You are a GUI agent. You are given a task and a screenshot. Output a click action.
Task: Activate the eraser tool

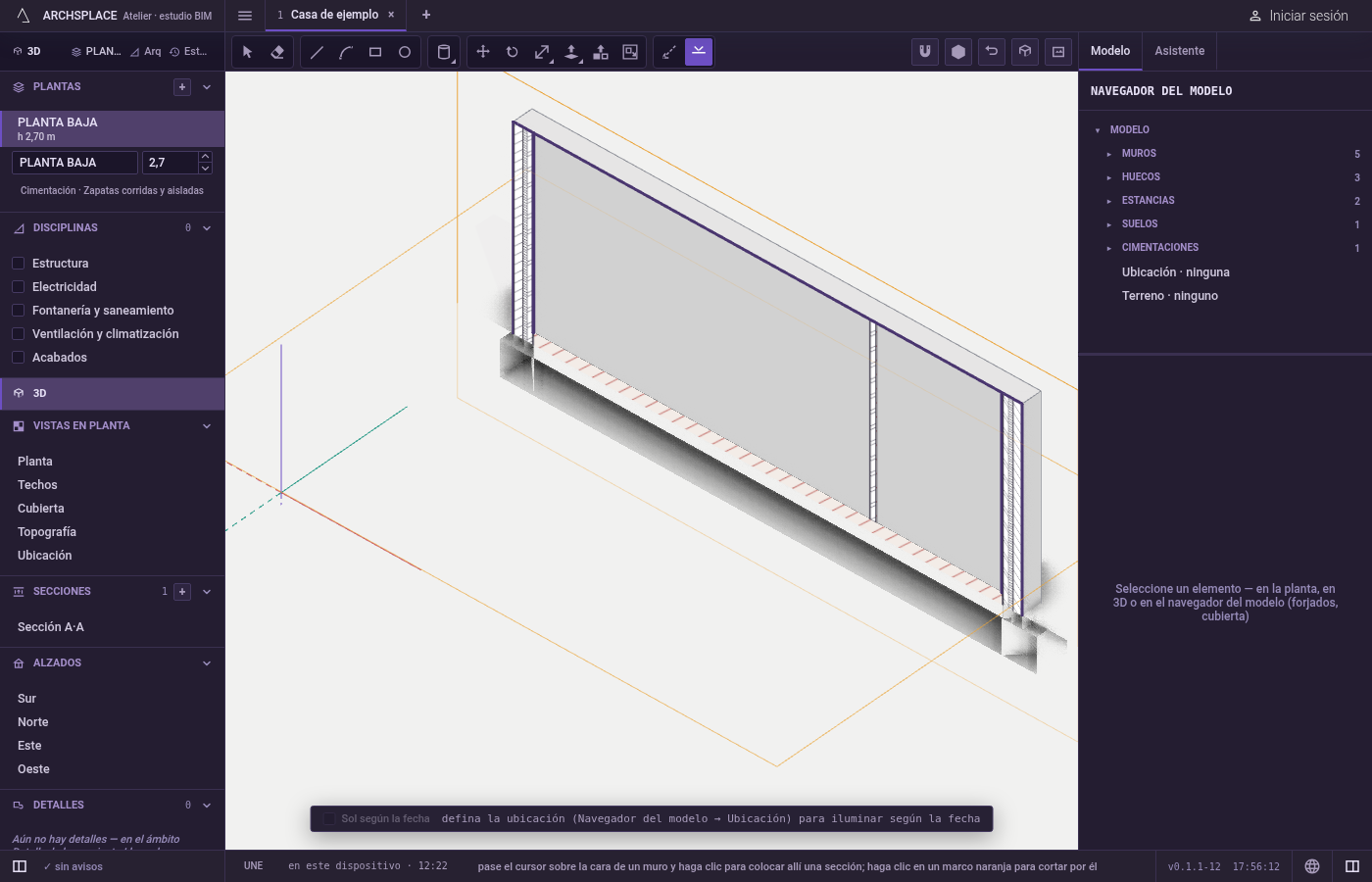click(x=277, y=52)
